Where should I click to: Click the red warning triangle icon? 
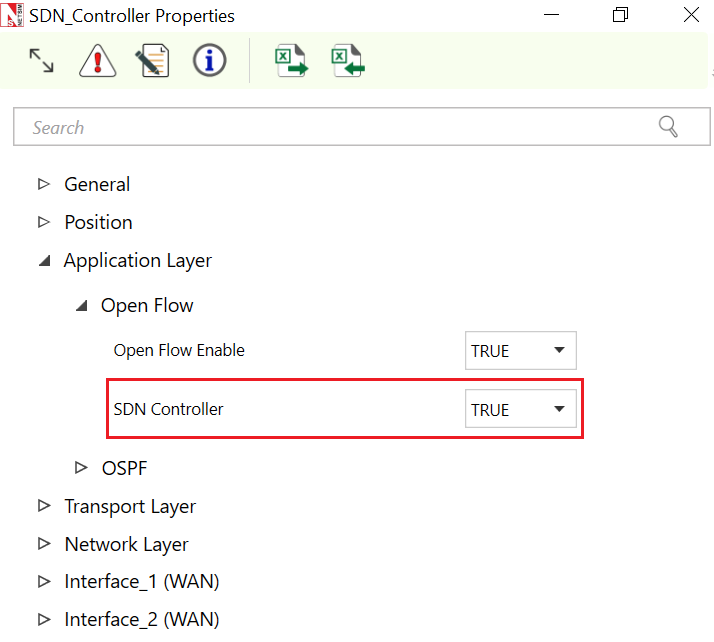pos(97,62)
